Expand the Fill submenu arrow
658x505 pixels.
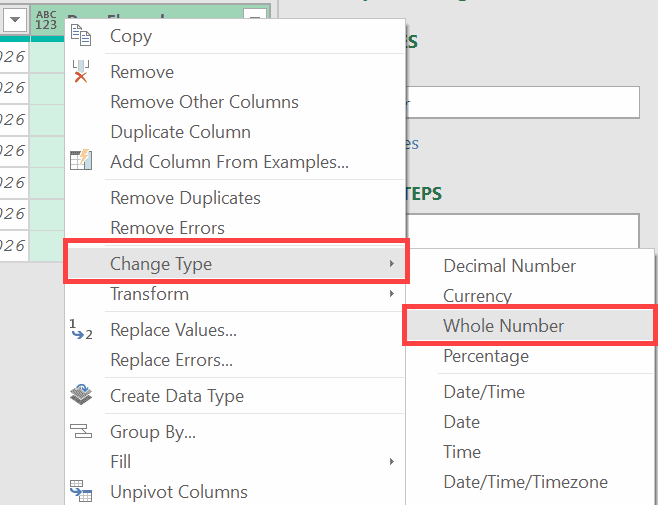click(391, 461)
